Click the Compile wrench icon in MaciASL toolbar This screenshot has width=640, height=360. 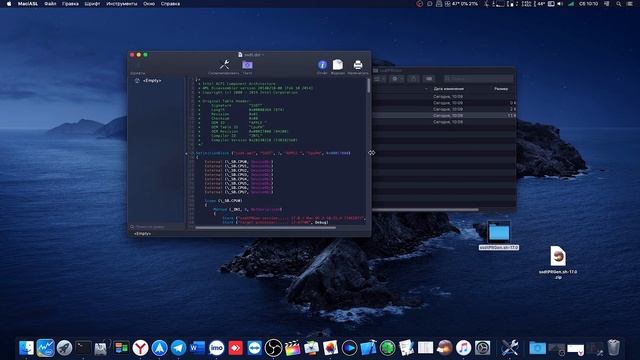point(224,64)
